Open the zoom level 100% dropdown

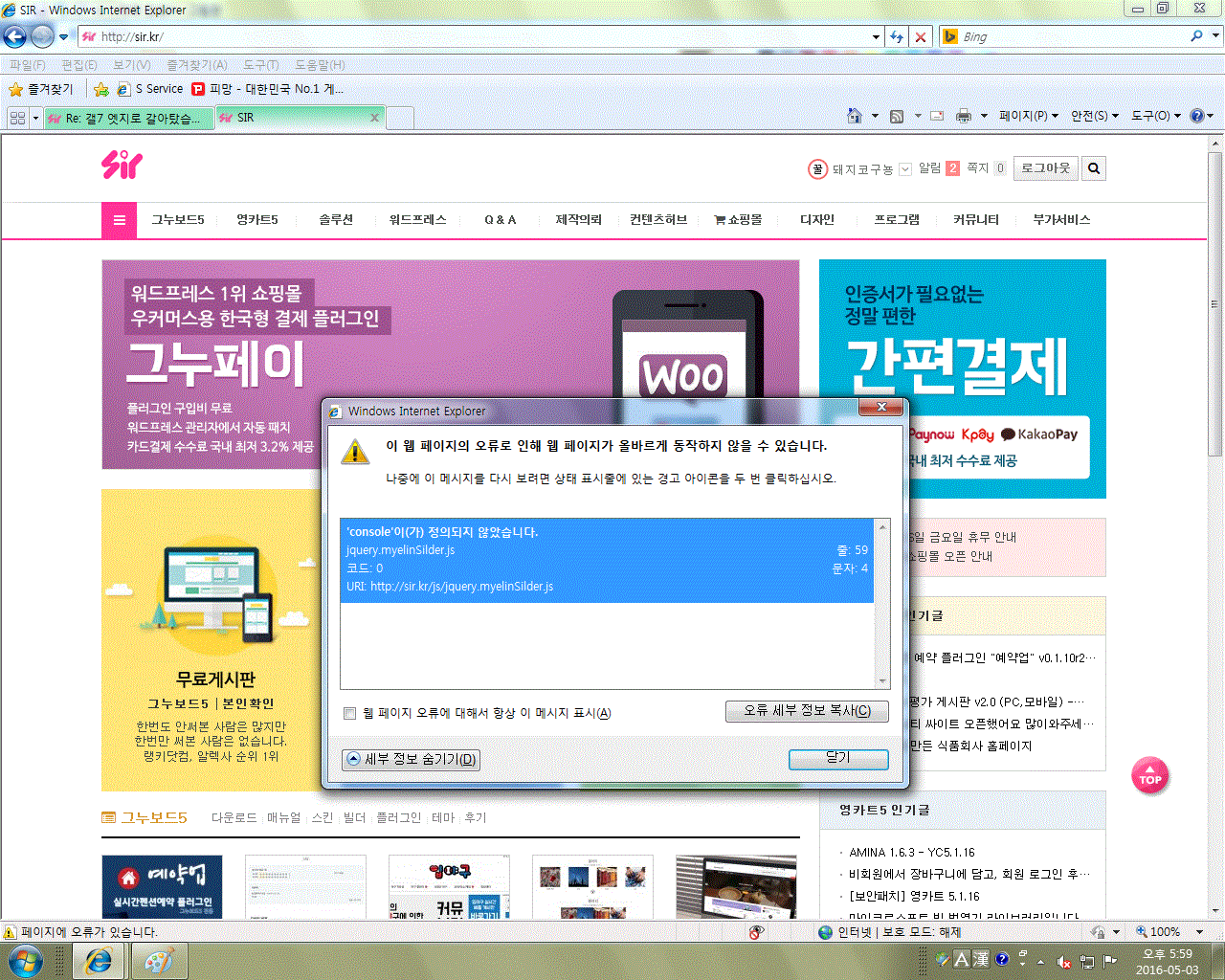pyautogui.click(x=1199, y=931)
